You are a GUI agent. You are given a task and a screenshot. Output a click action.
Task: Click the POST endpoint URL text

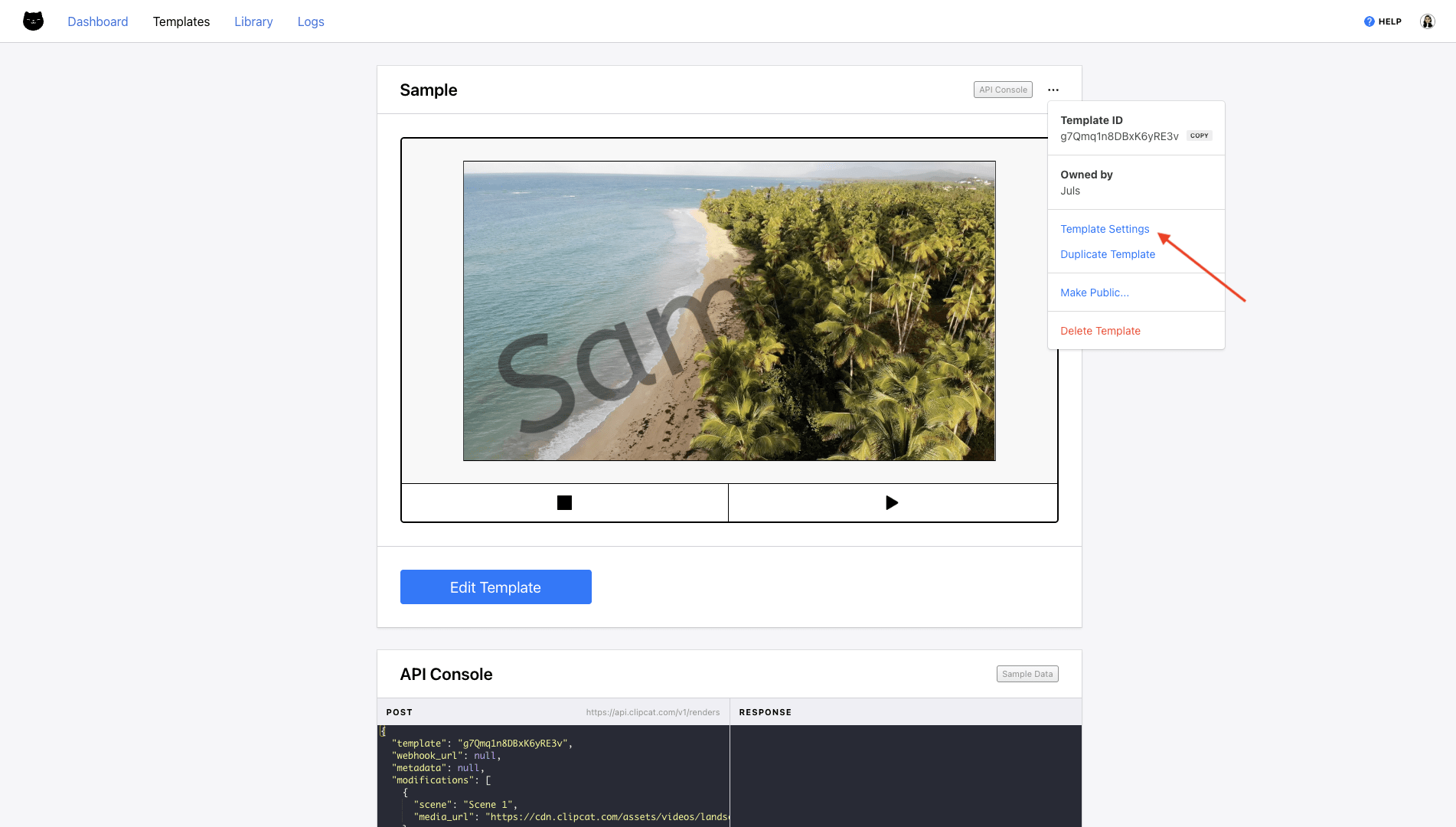tap(653, 712)
